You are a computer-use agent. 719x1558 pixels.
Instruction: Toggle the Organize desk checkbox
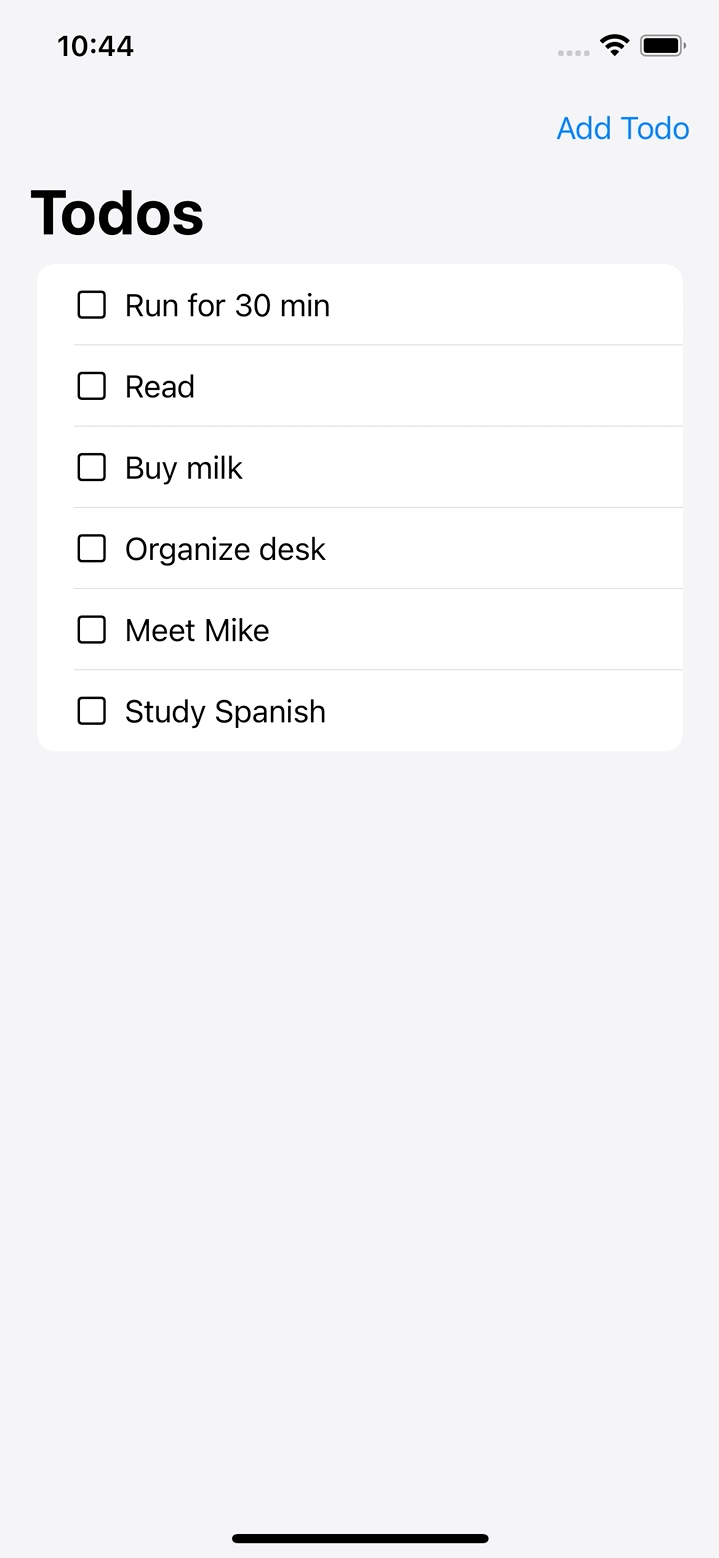pyautogui.click(x=92, y=548)
